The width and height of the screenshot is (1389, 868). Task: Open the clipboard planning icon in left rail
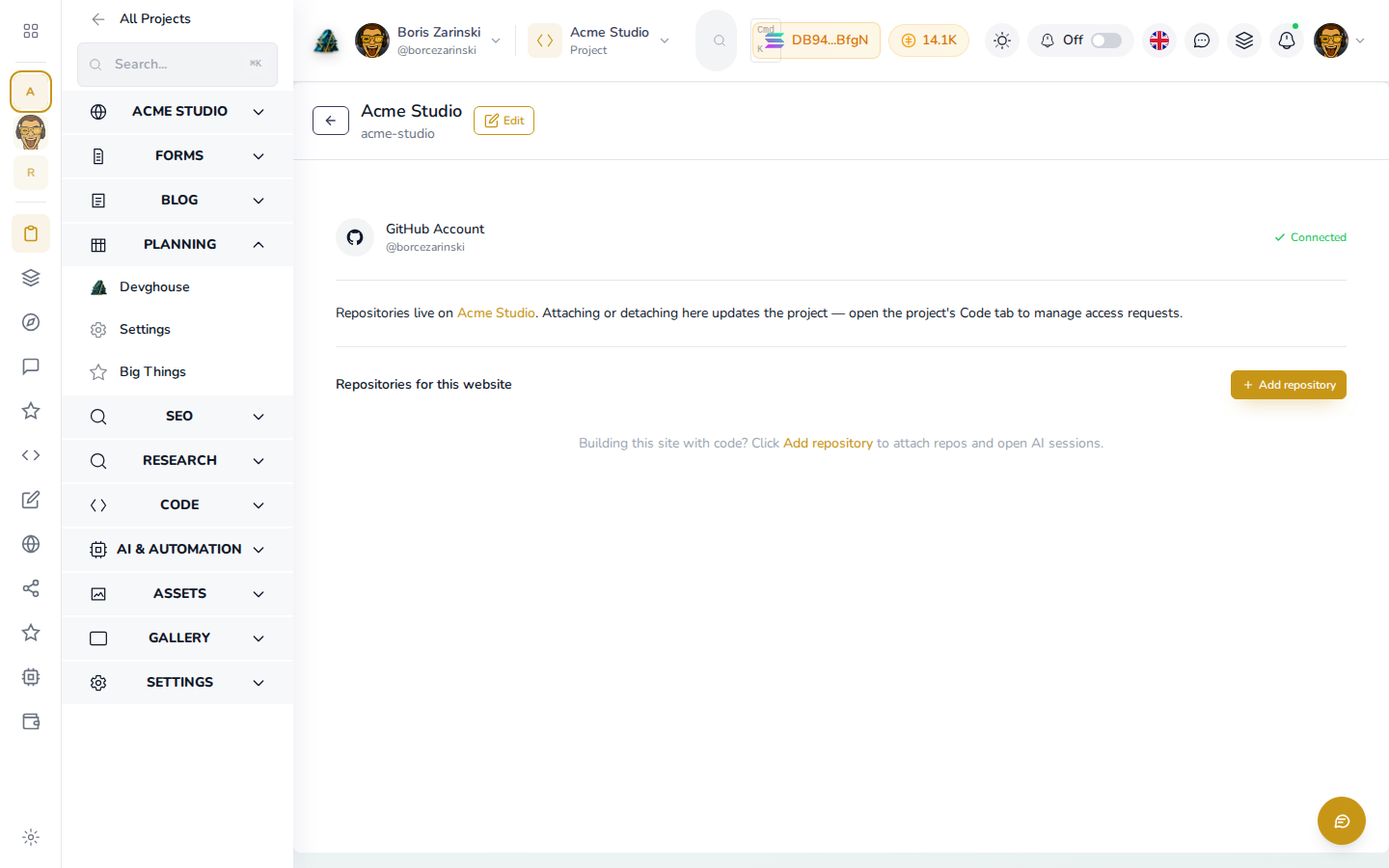coord(31,233)
